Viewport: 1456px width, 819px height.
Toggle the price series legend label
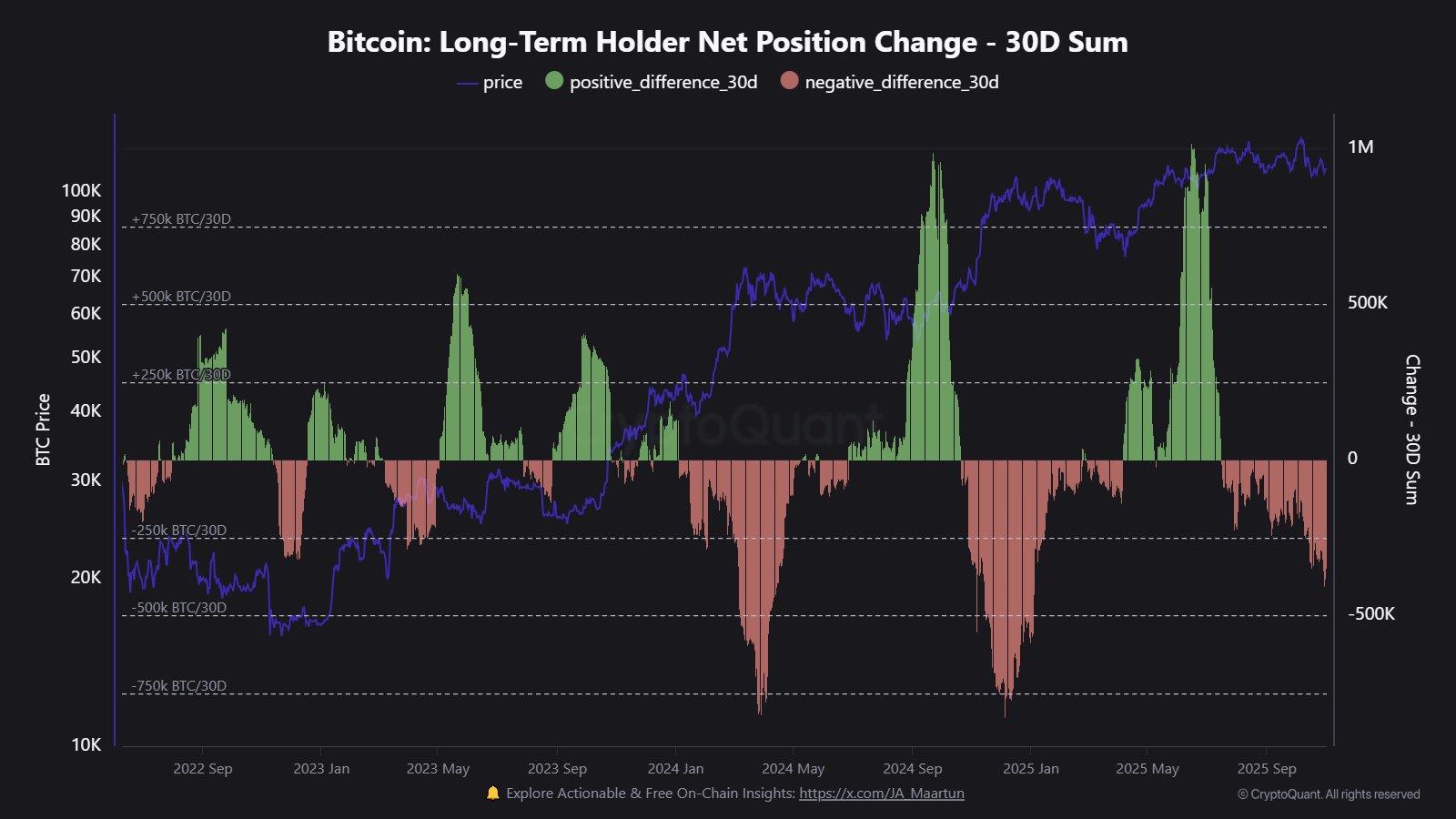[x=502, y=82]
